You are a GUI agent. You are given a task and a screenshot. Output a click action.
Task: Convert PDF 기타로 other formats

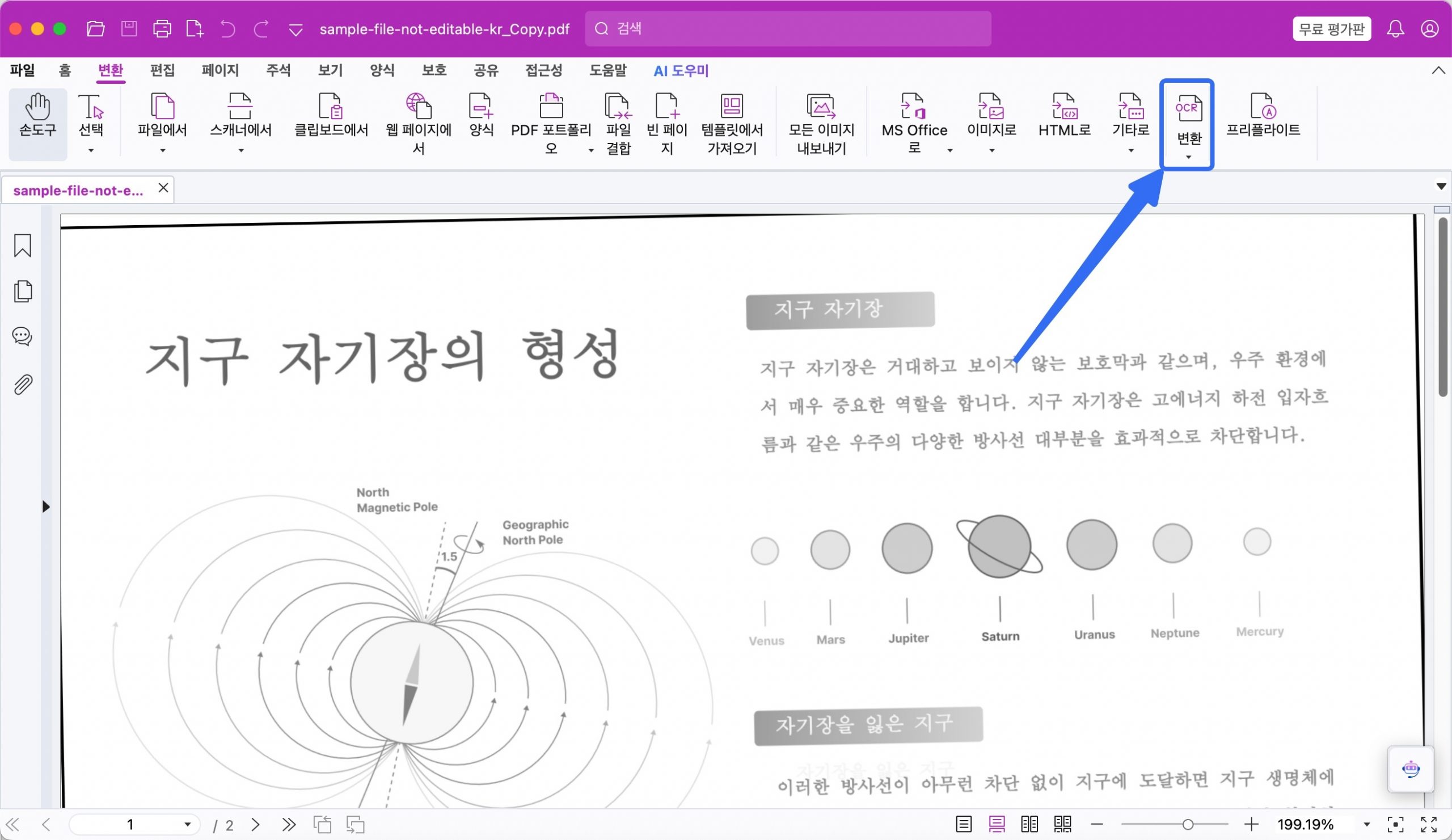(1130, 115)
